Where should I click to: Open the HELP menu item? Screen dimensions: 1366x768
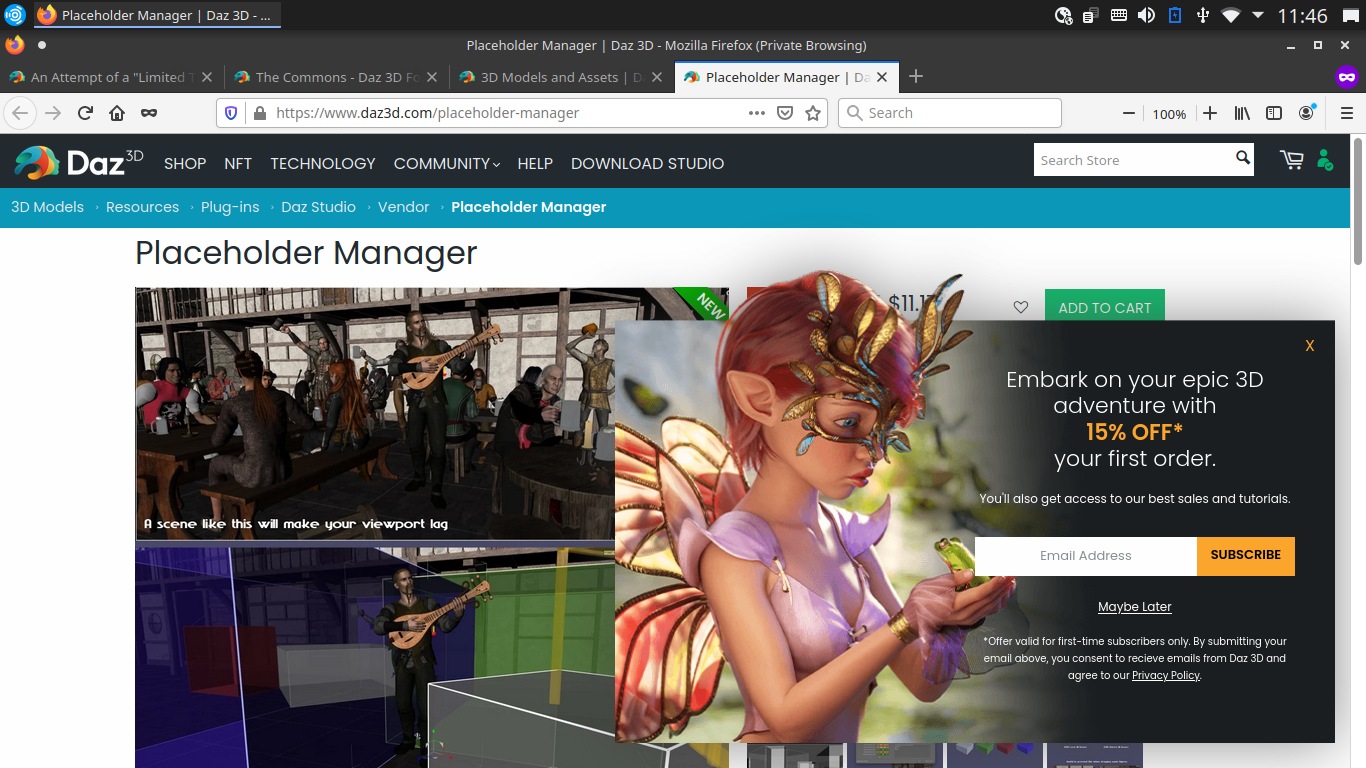[535, 163]
